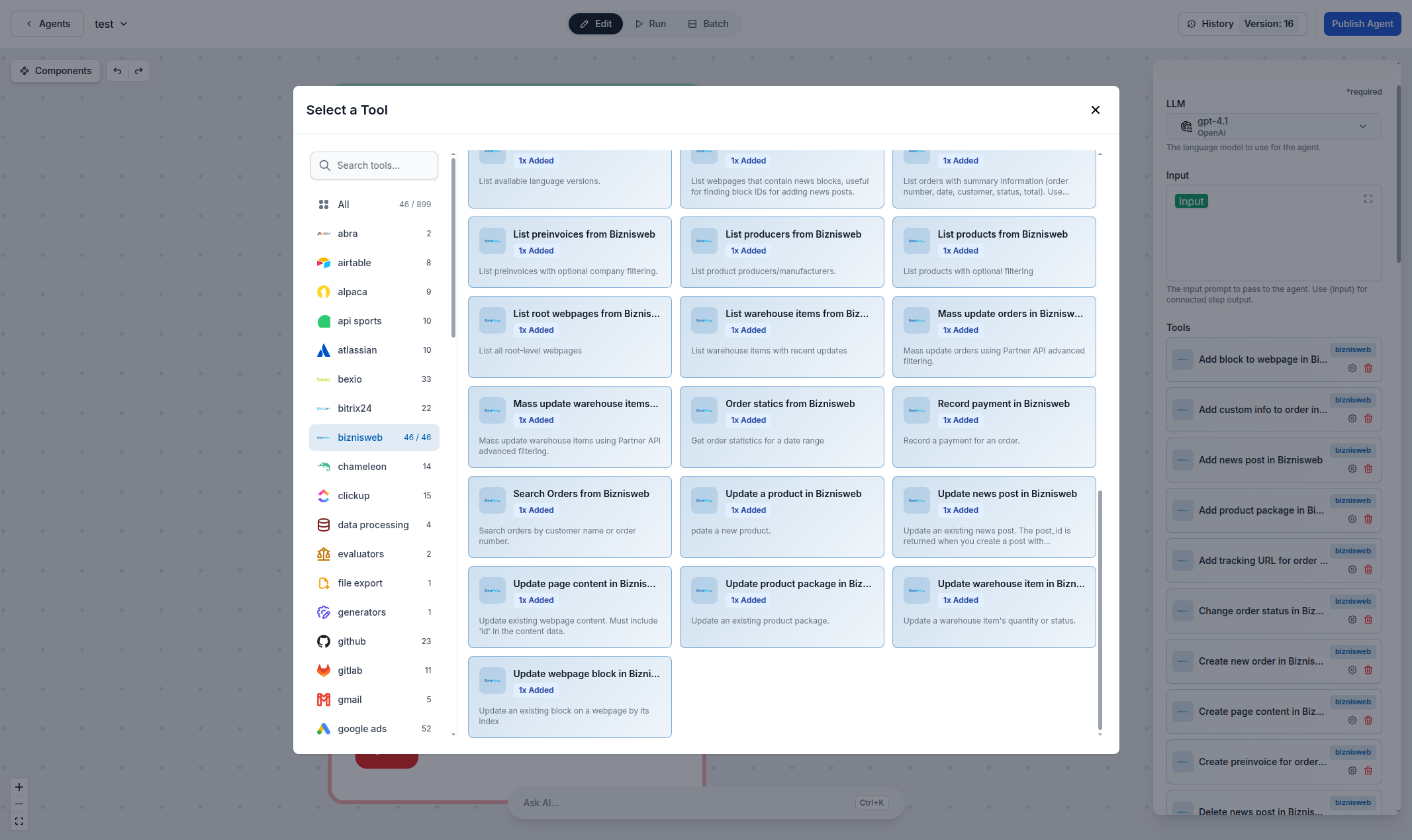Select the Gmail integration icon
Image resolution: width=1412 pixels, height=840 pixels.
324,699
